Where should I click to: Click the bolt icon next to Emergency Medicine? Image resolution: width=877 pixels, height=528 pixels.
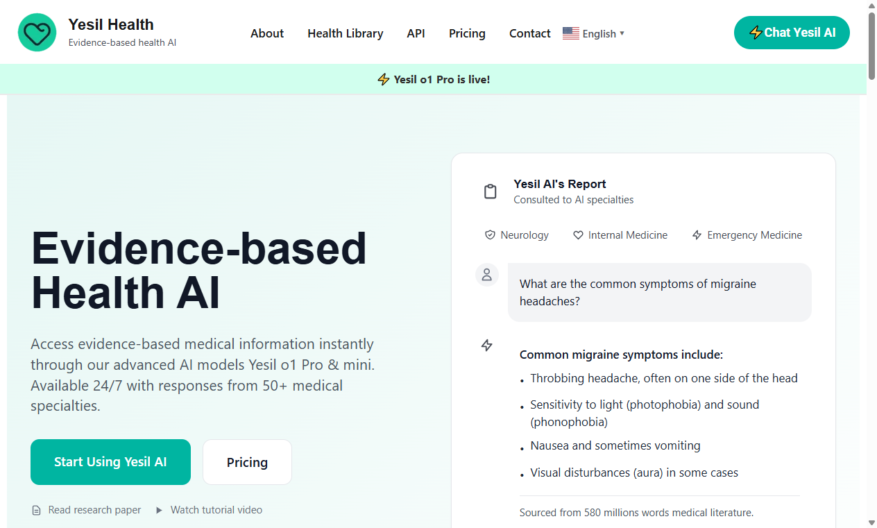pyautogui.click(x=697, y=235)
